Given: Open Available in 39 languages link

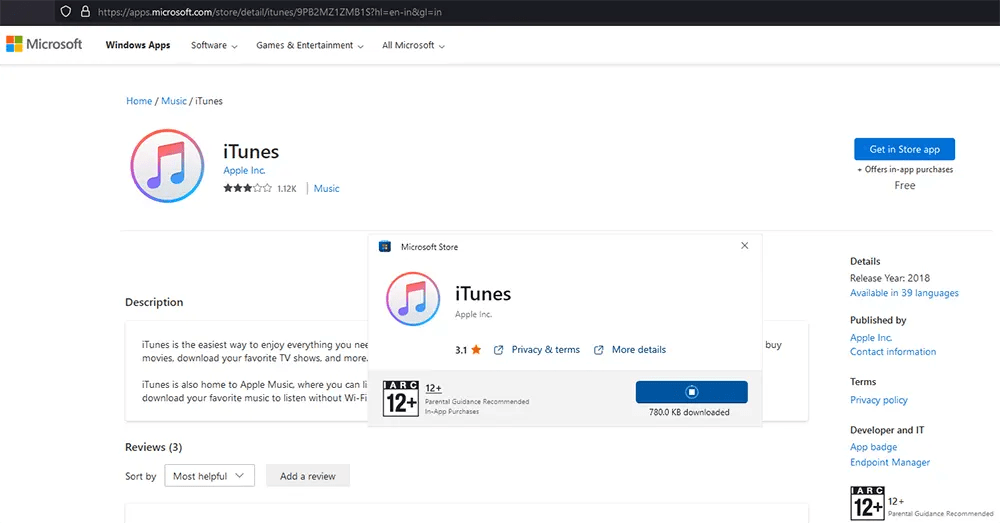Looking at the screenshot, I should tap(904, 293).
